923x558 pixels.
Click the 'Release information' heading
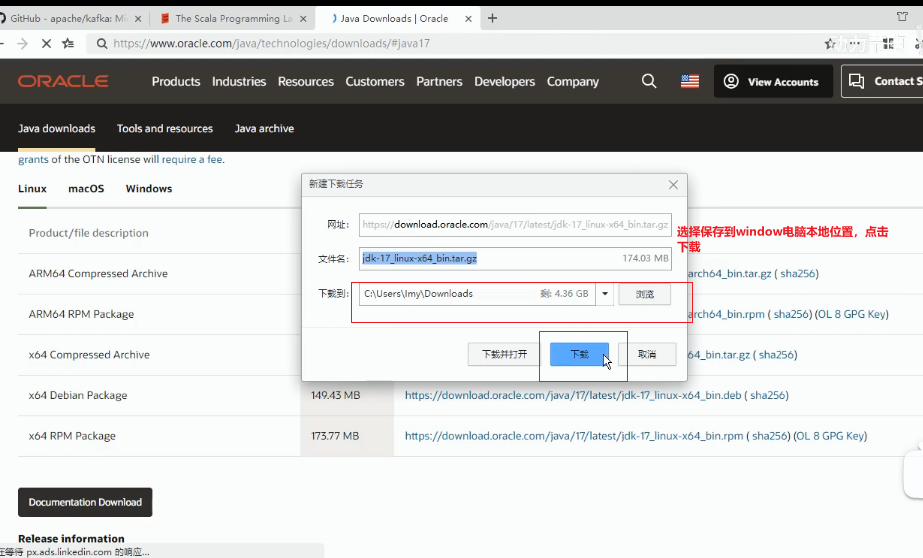coord(71,539)
